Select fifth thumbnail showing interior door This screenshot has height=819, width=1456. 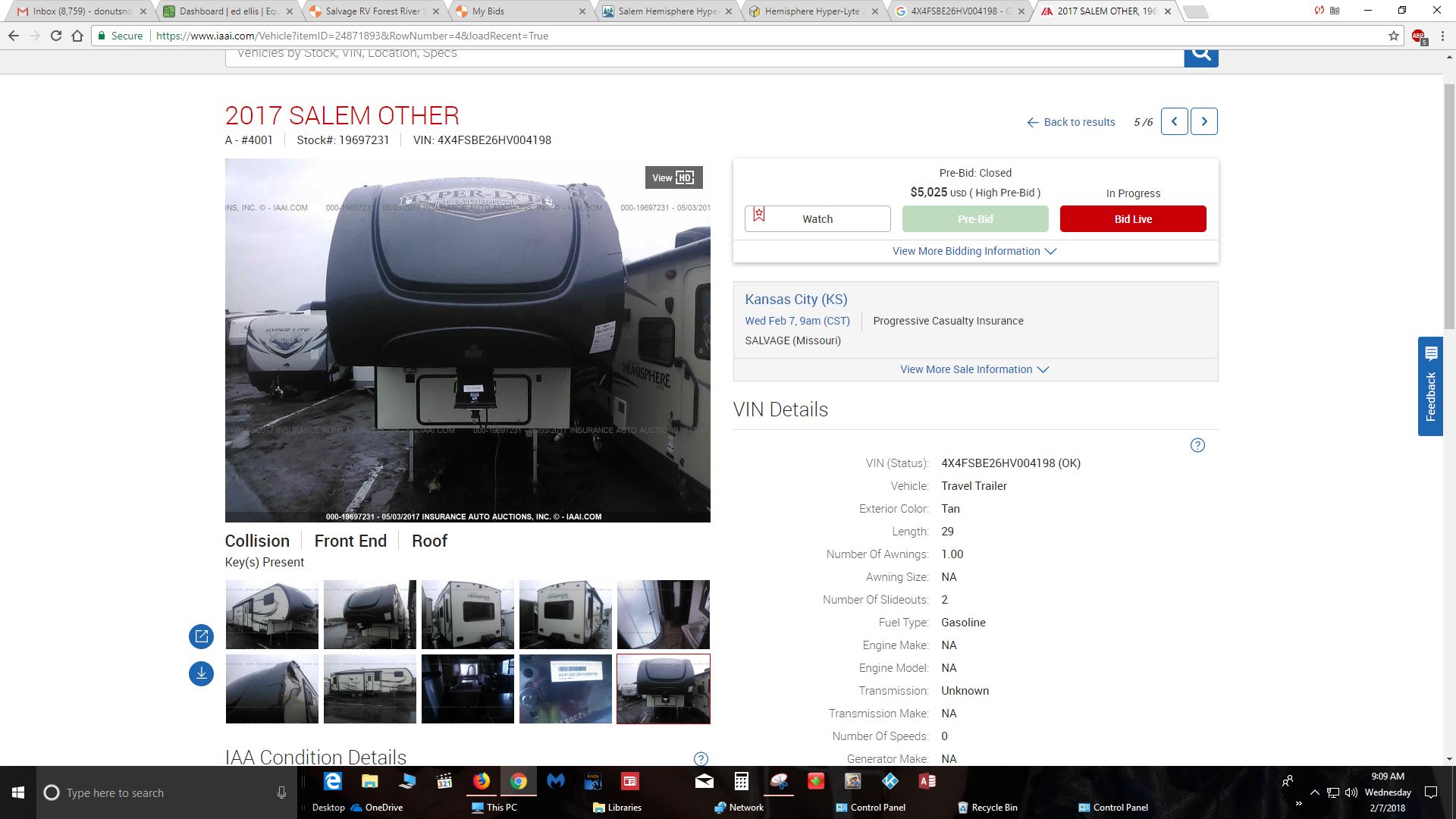tap(664, 614)
